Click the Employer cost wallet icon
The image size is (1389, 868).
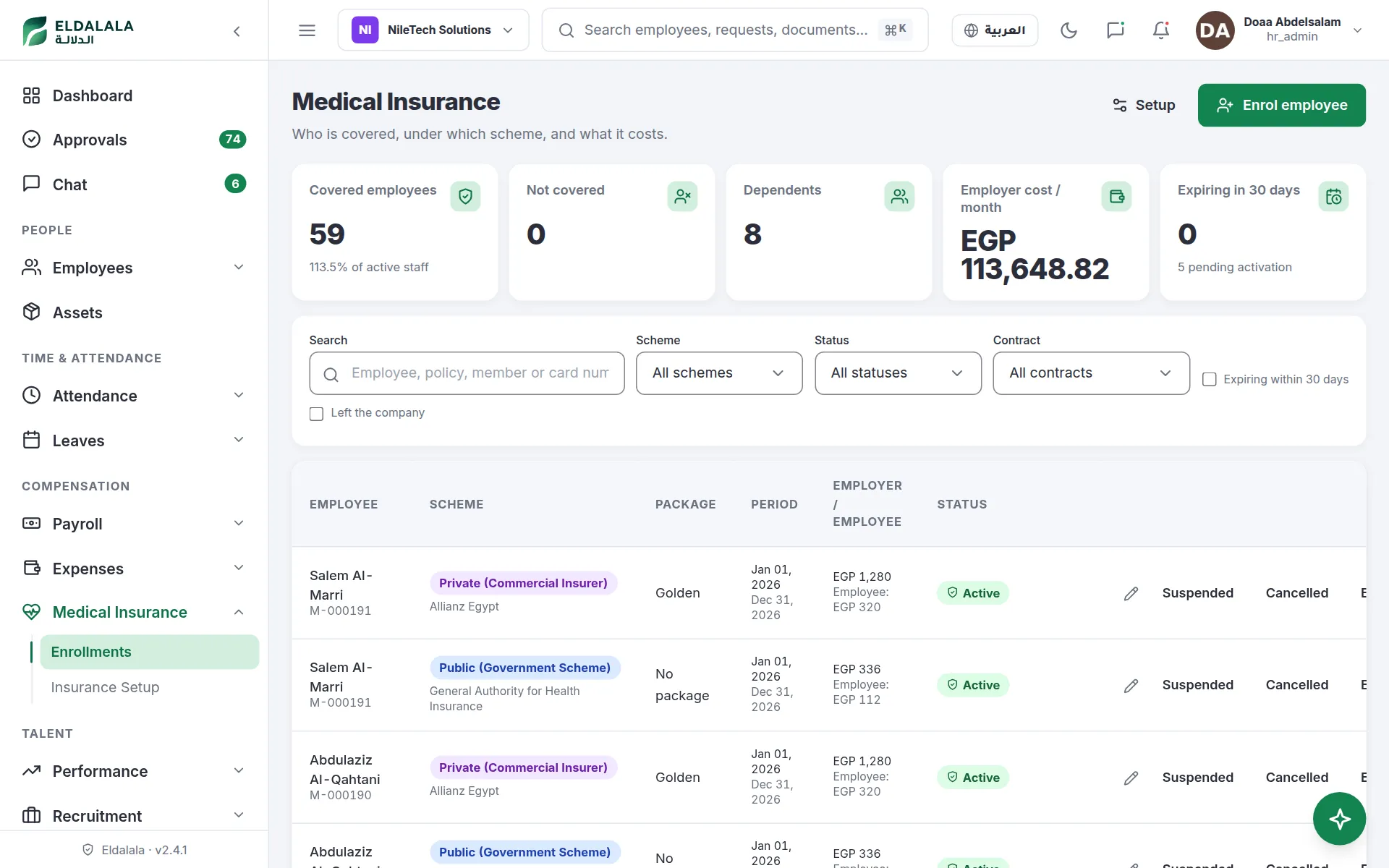1116,196
